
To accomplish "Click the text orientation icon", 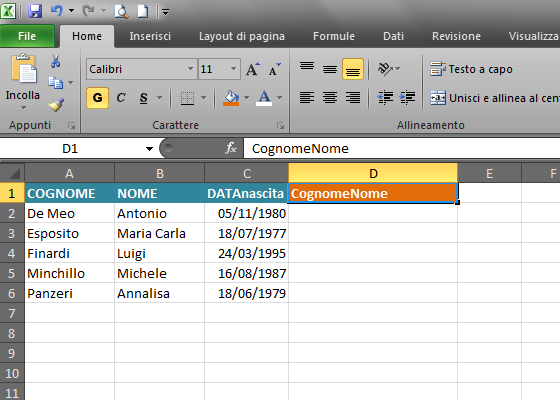I will point(385,69).
